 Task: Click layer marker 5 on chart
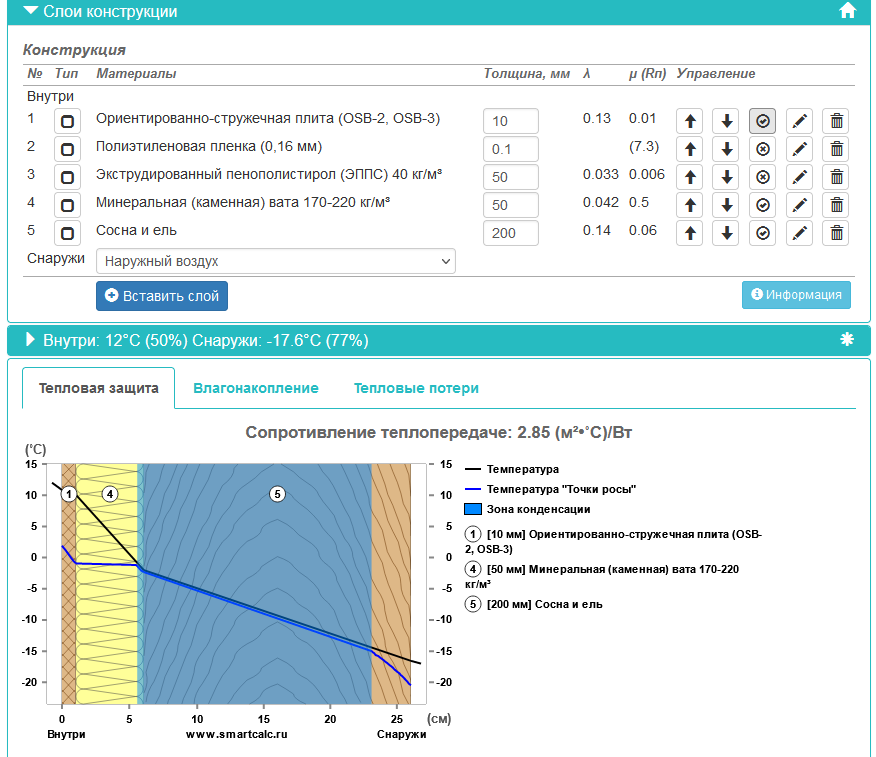click(277, 494)
